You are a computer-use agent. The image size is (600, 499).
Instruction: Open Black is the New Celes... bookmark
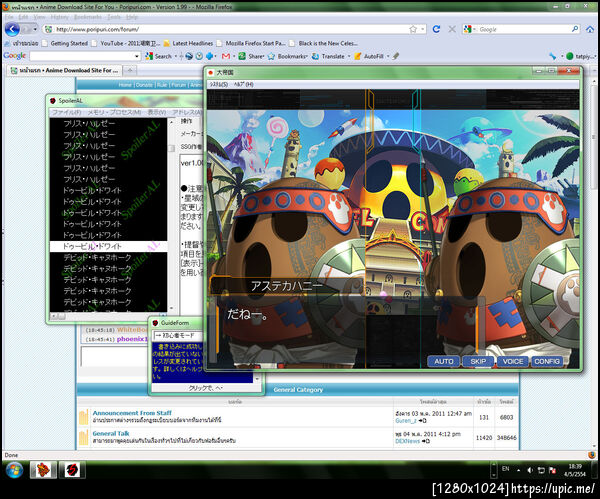coord(324,43)
